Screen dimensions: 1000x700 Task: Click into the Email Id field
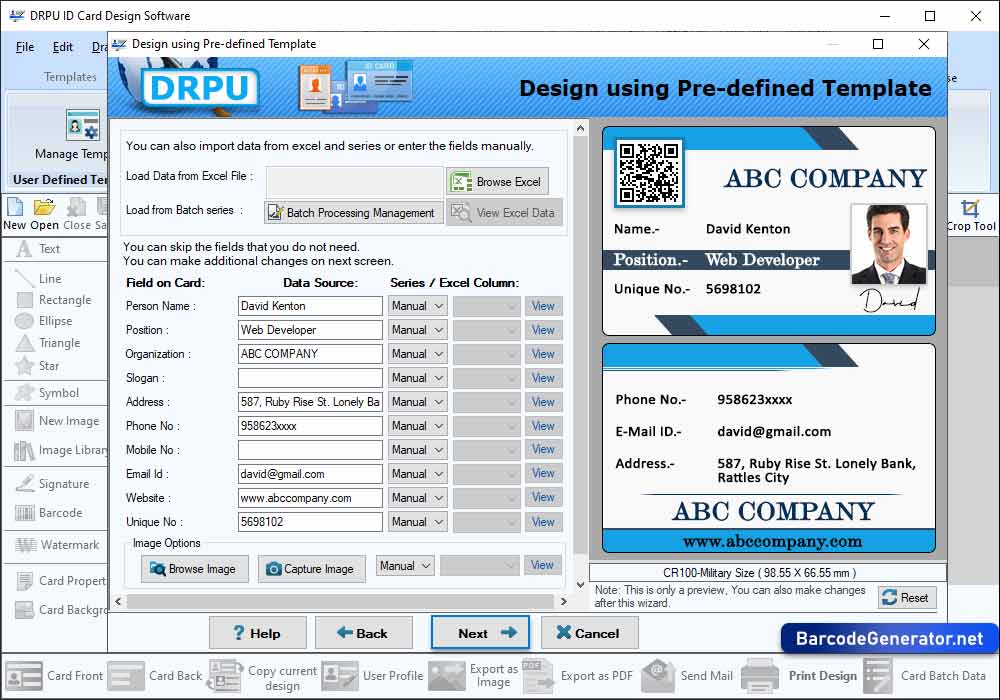[310, 474]
